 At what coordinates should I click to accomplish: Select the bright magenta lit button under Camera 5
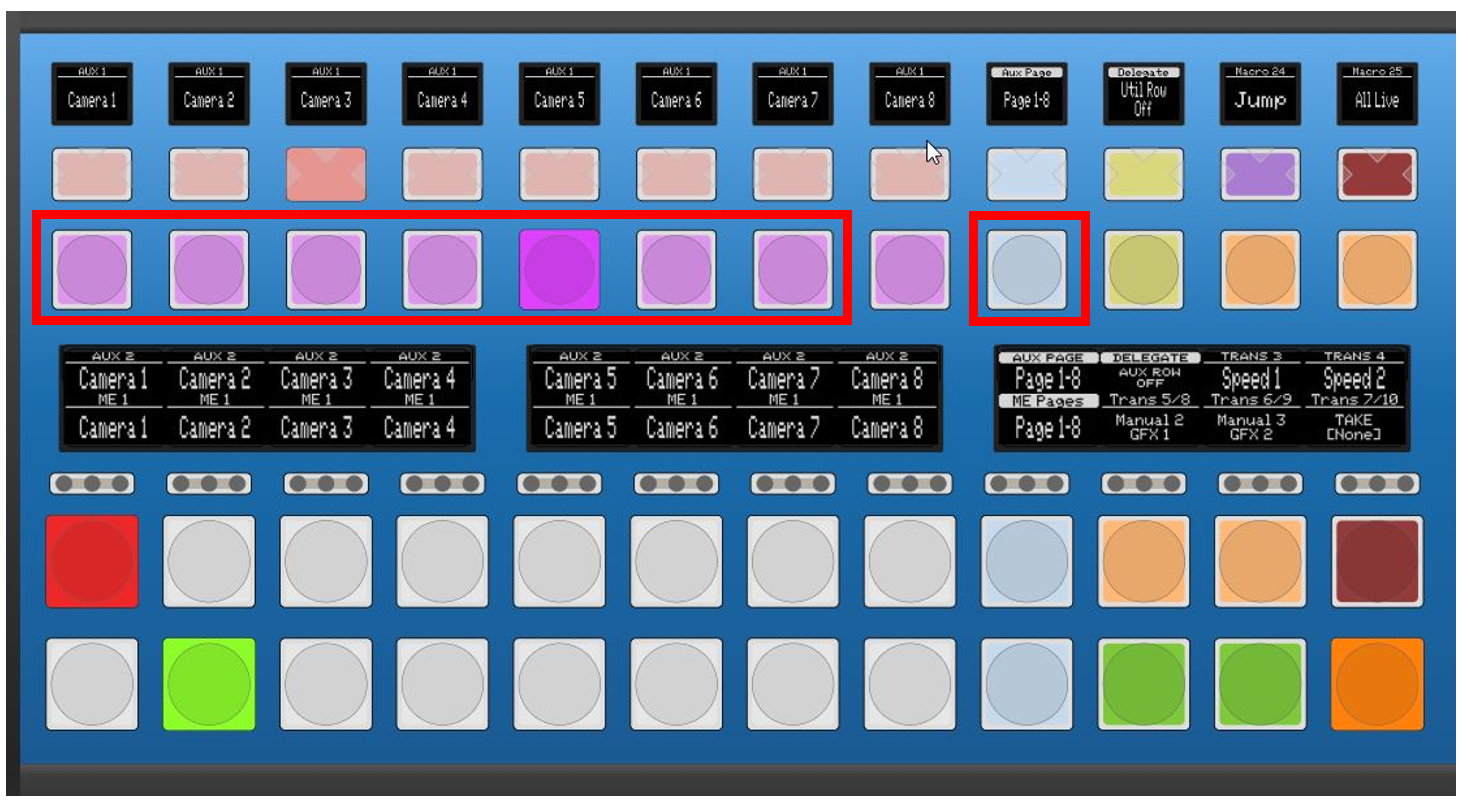click(x=559, y=270)
